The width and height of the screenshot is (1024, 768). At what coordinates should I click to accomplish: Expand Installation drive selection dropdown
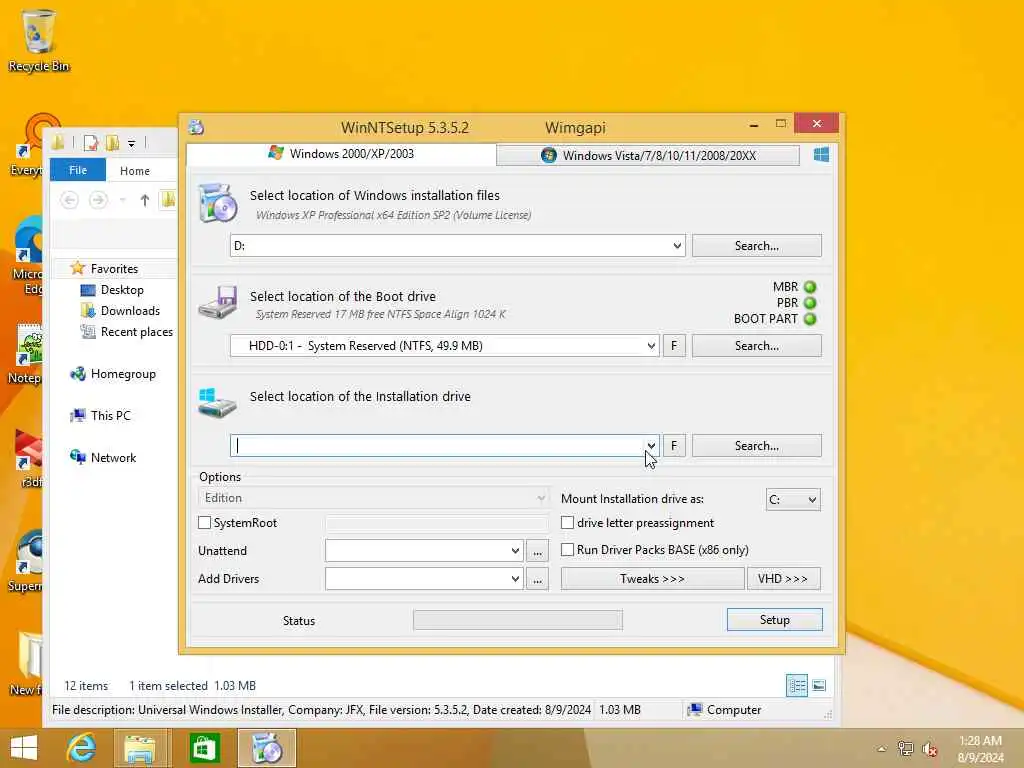coord(651,445)
